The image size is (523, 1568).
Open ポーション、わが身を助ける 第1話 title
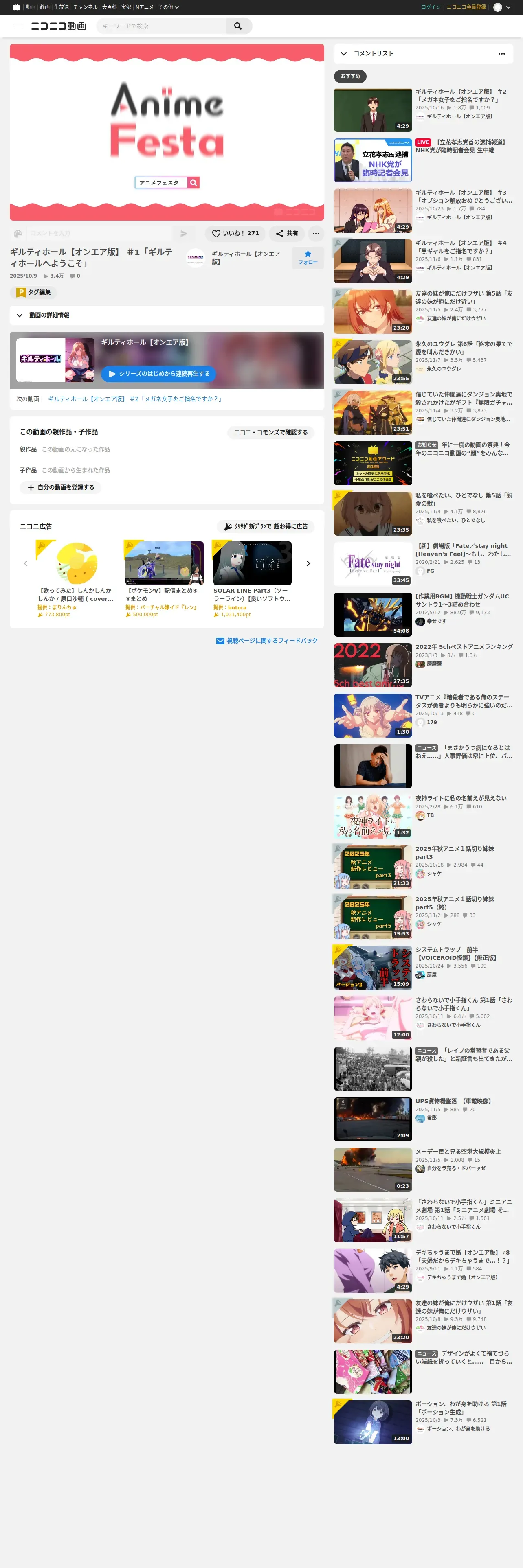(461, 1408)
